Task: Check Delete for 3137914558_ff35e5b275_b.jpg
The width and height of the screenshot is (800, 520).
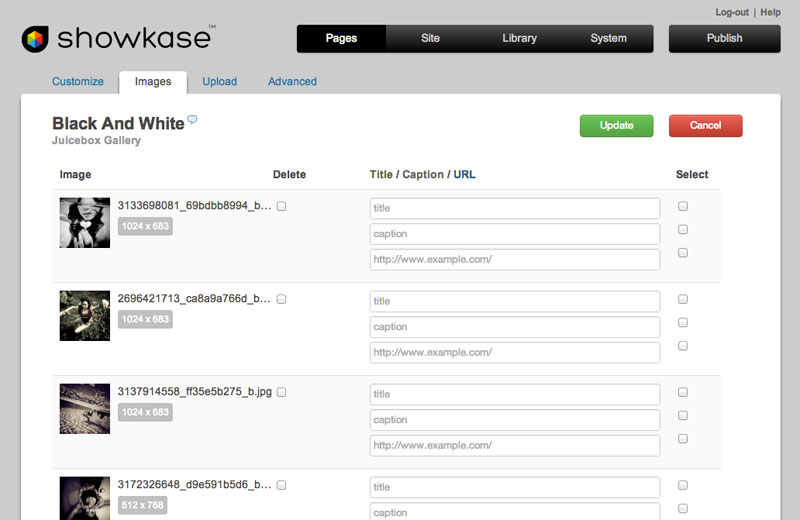Action: 281,392
